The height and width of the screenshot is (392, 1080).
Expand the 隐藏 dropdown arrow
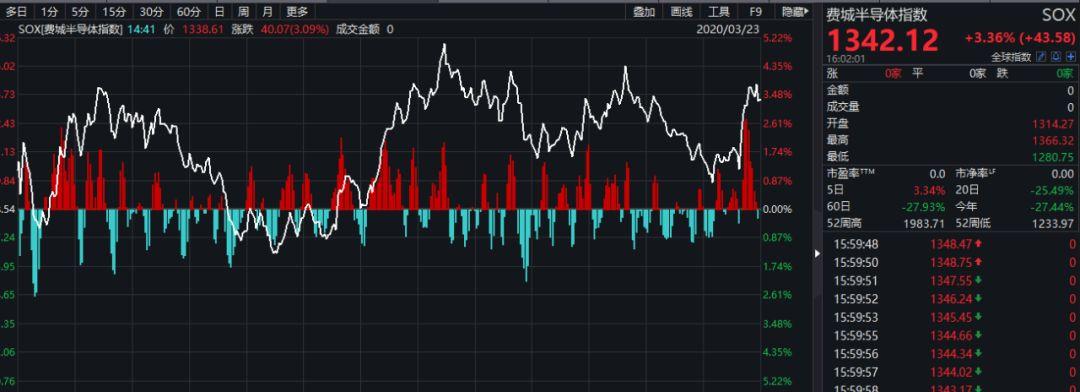coord(807,12)
